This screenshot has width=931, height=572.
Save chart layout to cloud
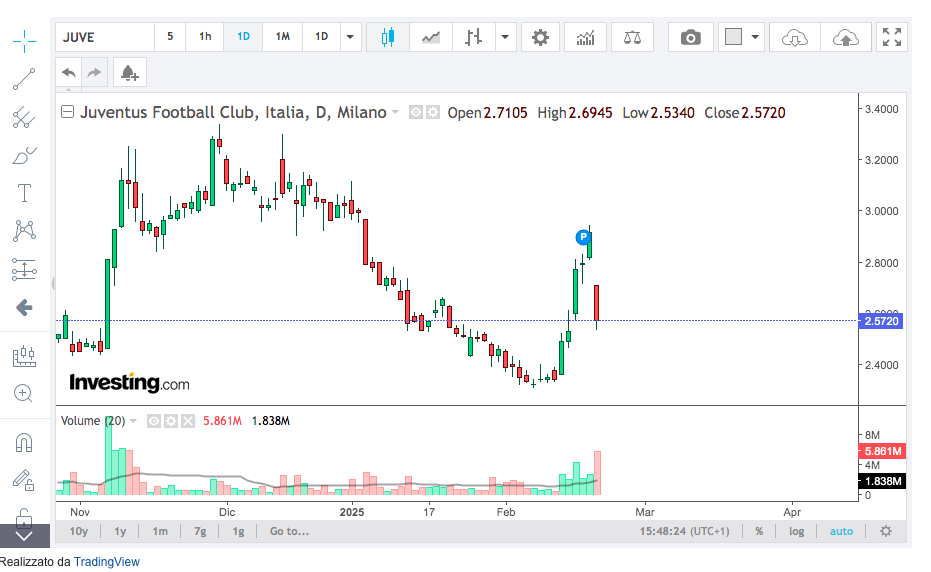pos(846,37)
